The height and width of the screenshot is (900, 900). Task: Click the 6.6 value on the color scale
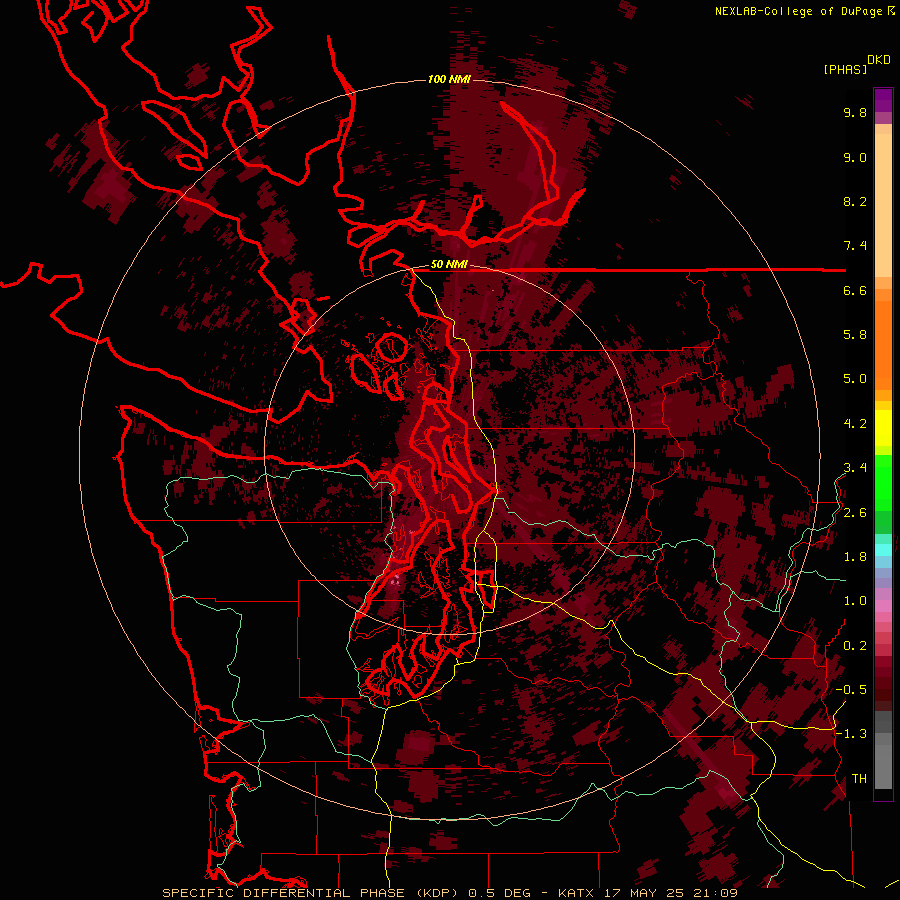pyautogui.click(x=855, y=290)
